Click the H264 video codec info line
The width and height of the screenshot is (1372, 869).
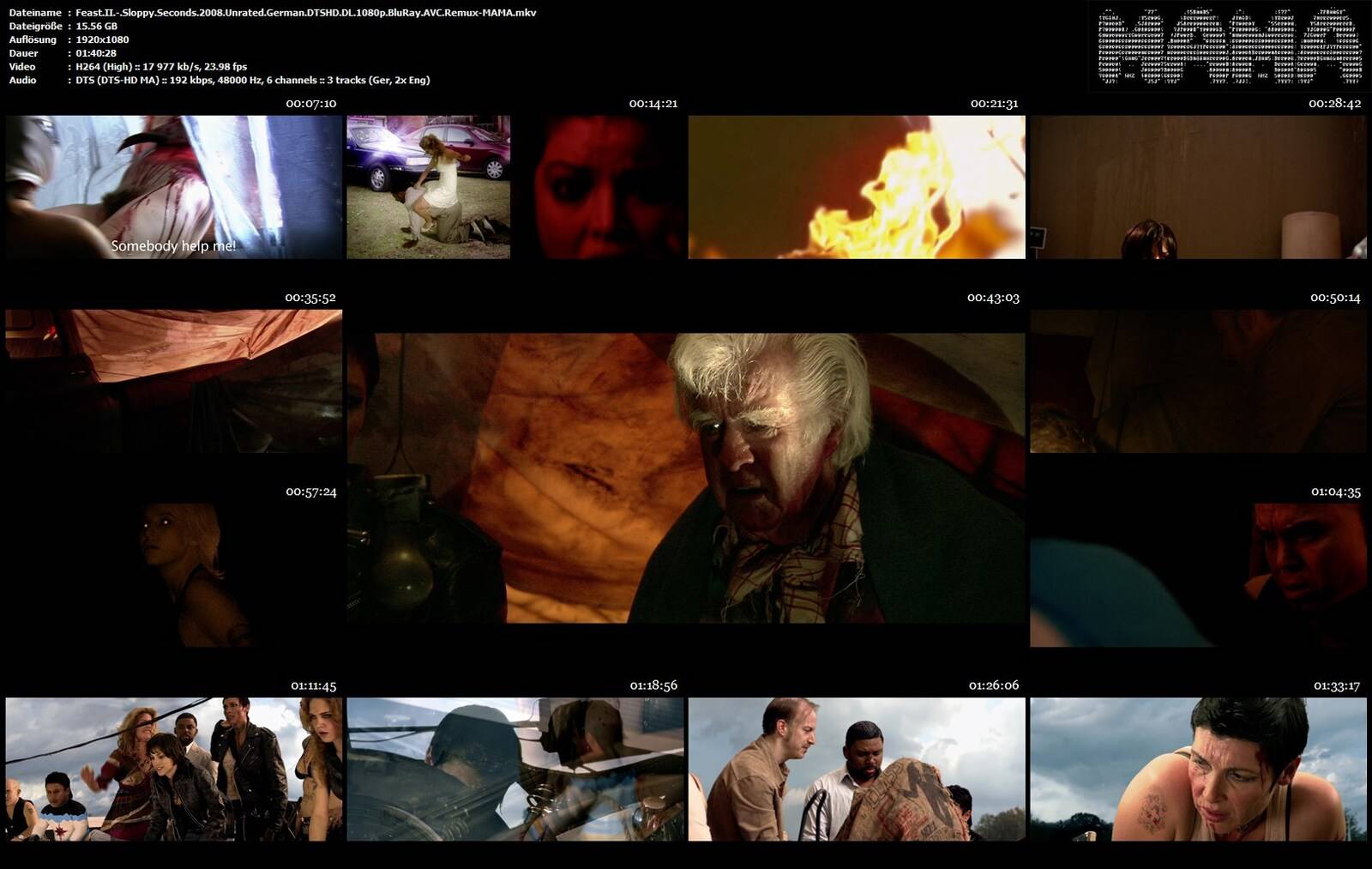click(161, 67)
